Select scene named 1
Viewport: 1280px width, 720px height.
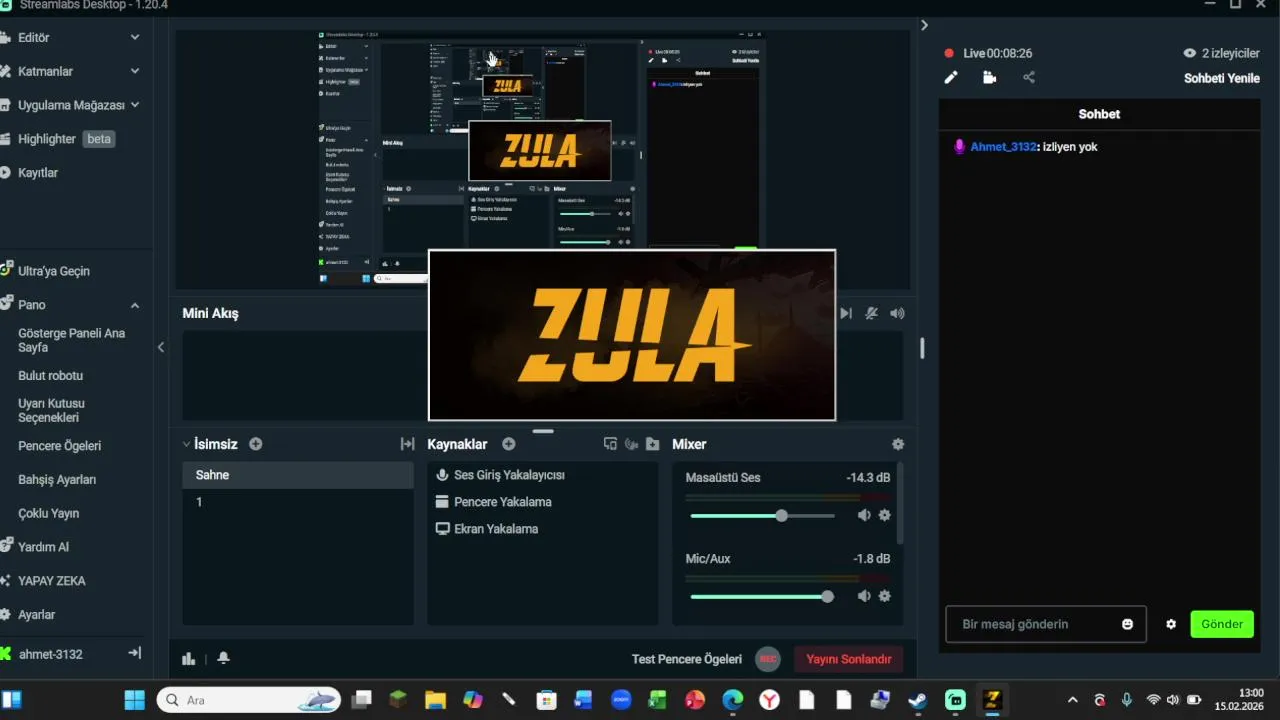click(298, 502)
